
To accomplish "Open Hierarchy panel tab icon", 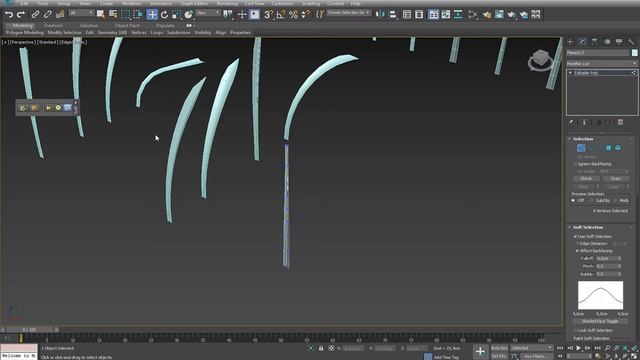I will pos(595,42).
